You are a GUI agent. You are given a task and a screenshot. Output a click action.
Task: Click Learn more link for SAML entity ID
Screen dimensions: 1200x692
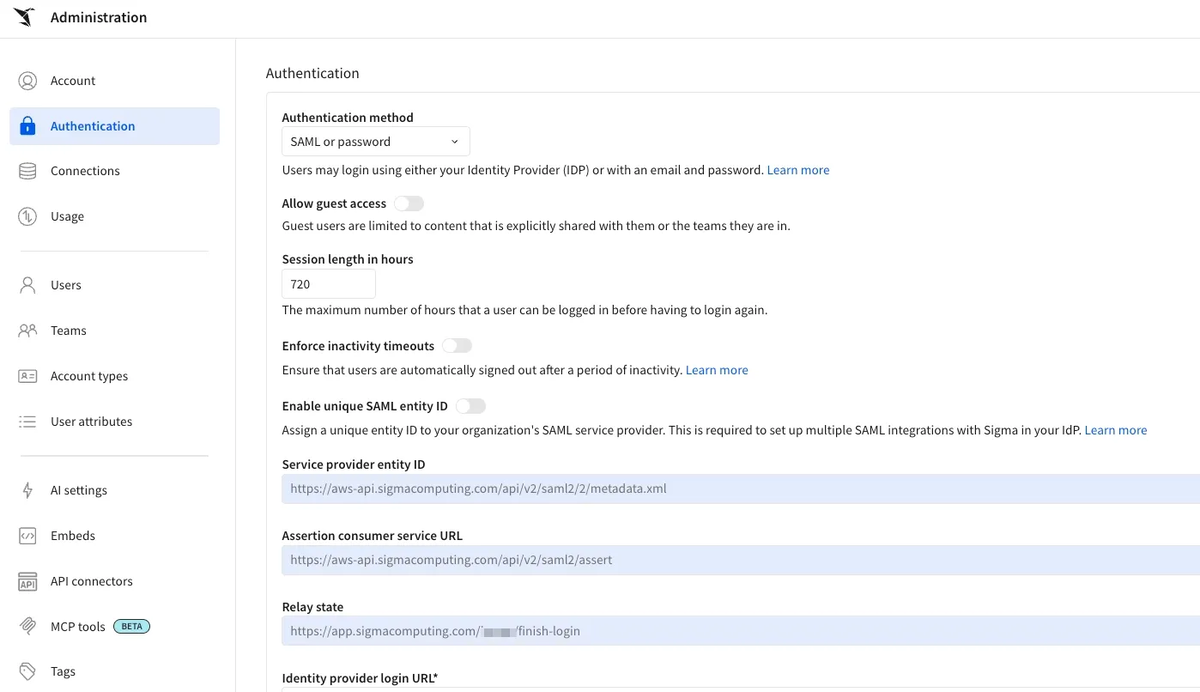pos(1116,430)
